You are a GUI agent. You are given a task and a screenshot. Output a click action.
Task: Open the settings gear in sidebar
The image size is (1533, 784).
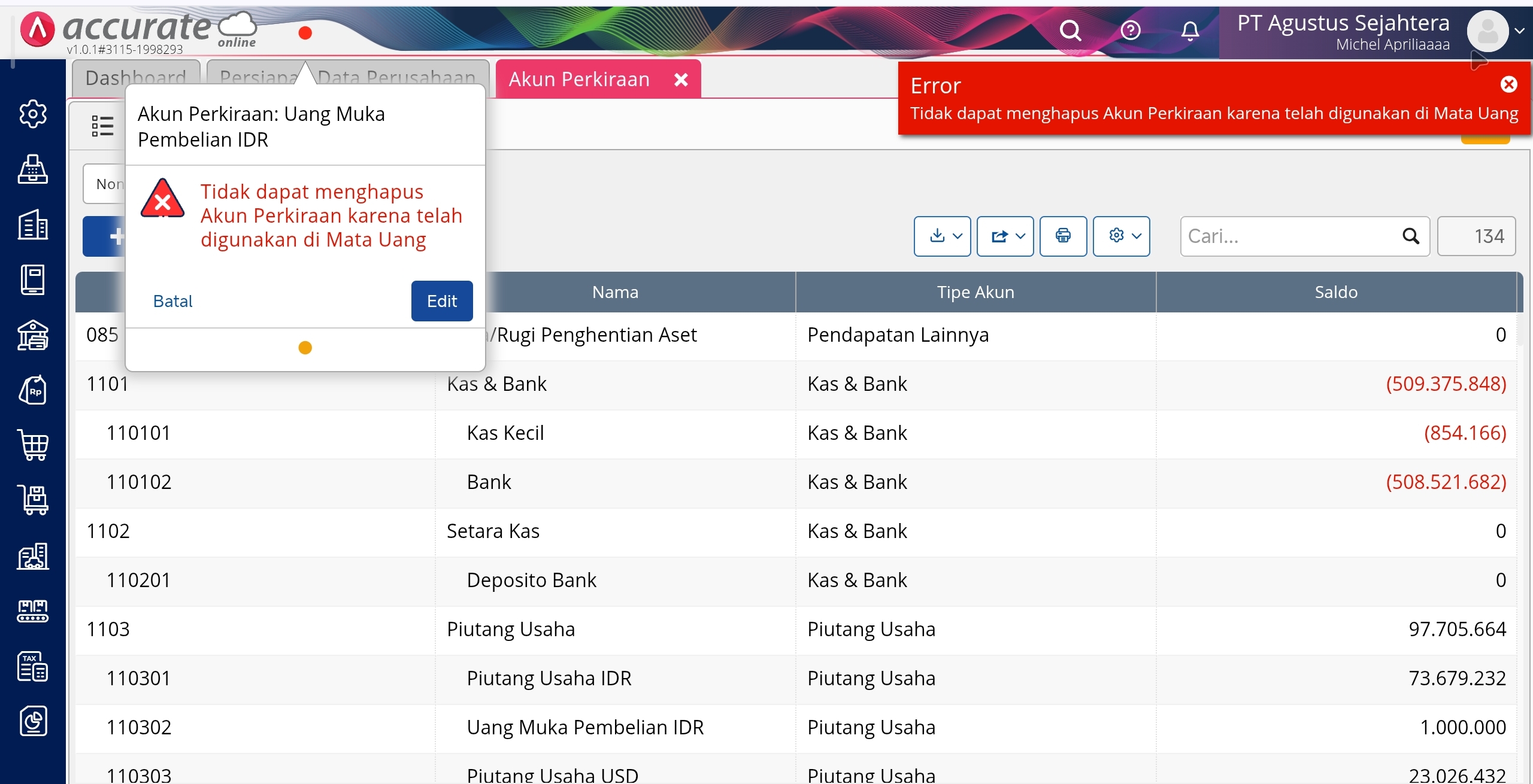click(x=33, y=114)
